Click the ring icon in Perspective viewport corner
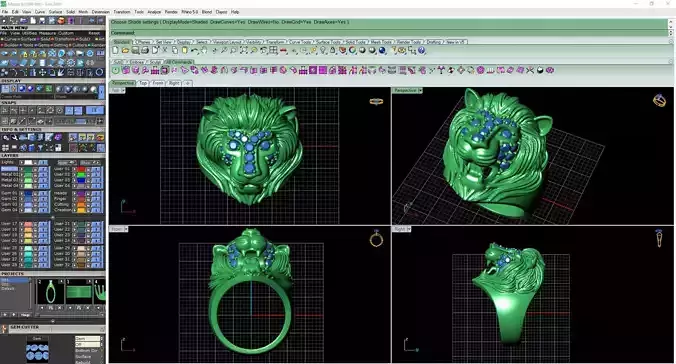The image size is (676, 364). pos(659,100)
